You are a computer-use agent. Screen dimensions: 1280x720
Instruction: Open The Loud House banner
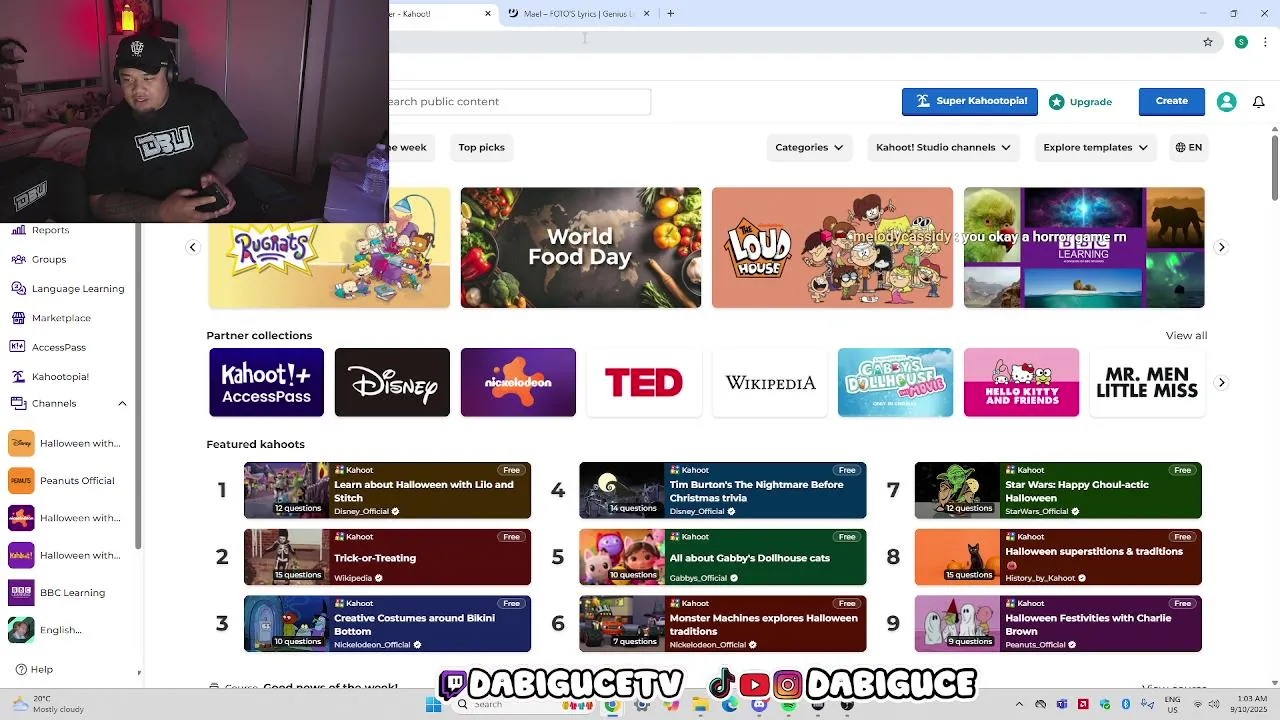[833, 247]
